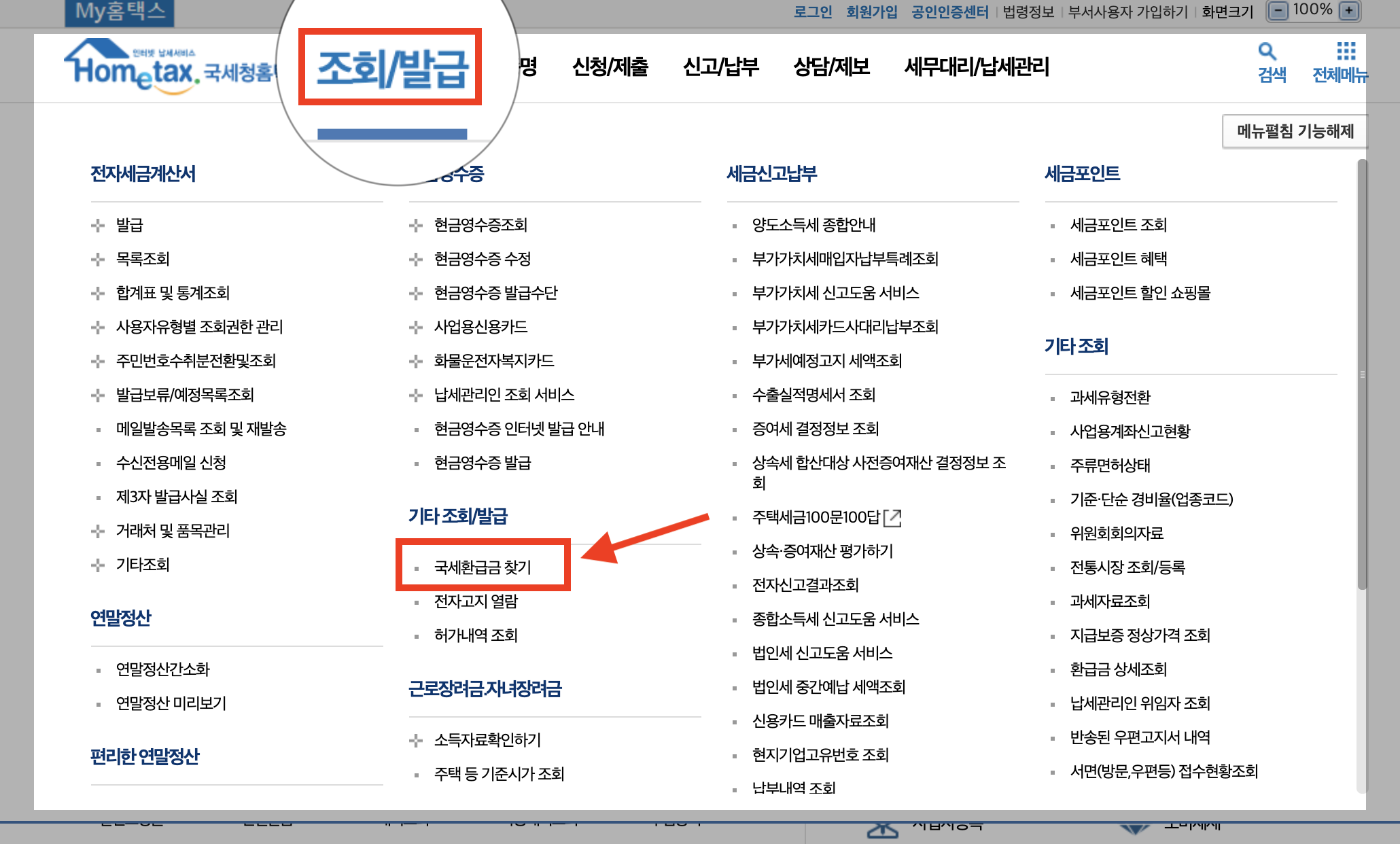Expand the 발급 plus icon

tap(98, 226)
